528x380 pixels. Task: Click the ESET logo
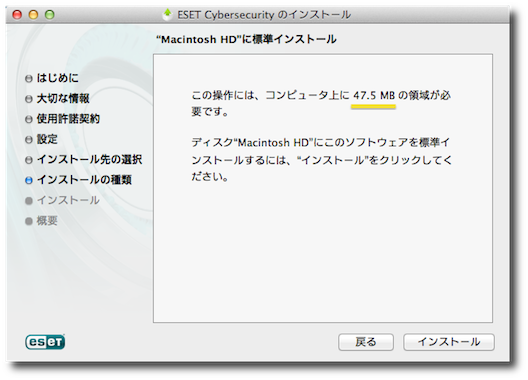[45, 342]
